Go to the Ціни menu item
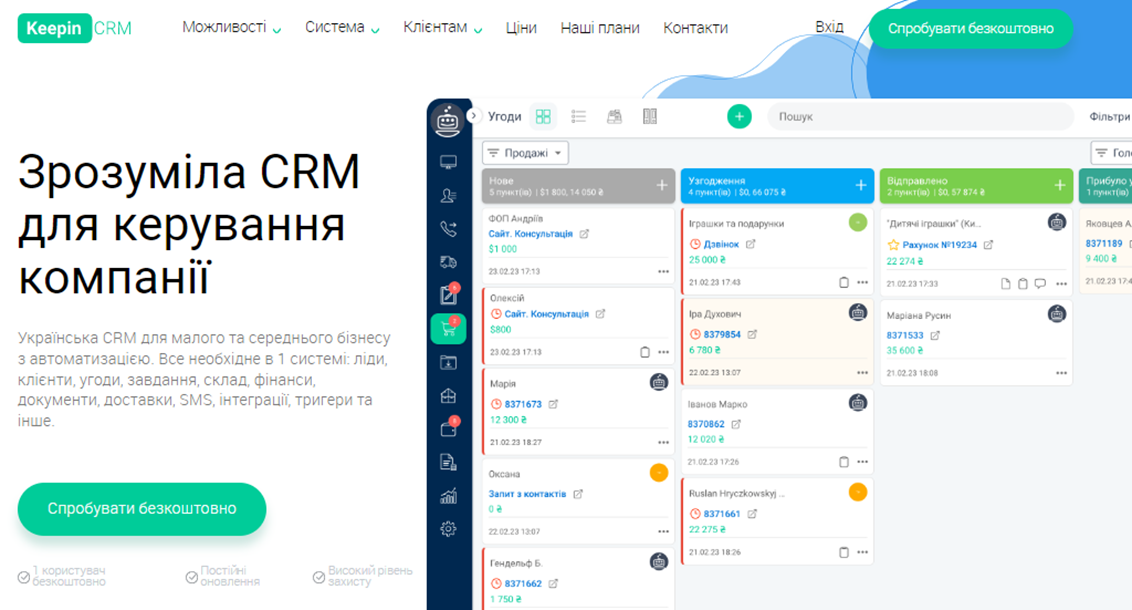This screenshot has width=1132, height=610. tap(521, 28)
